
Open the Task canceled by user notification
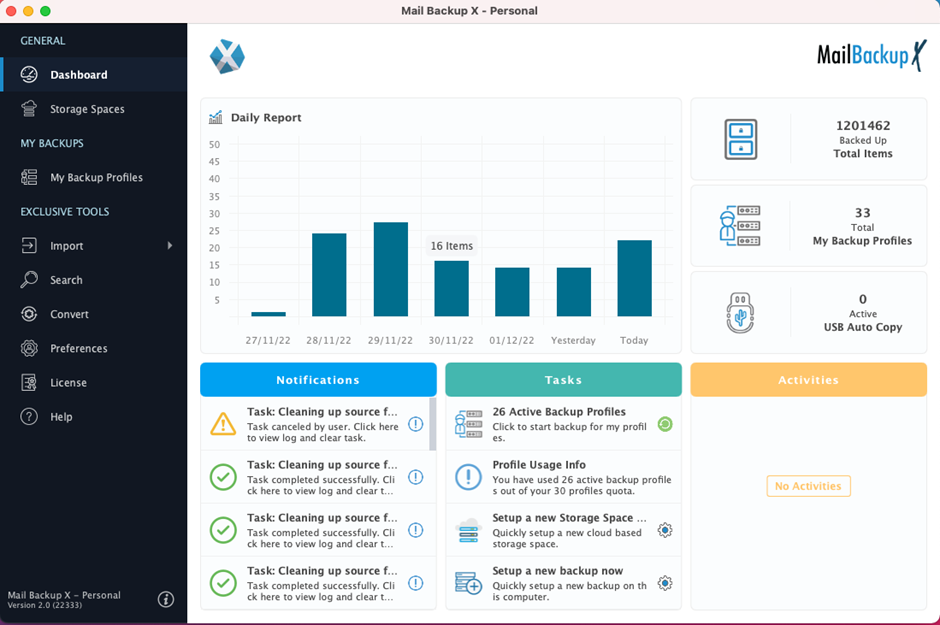point(315,424)
